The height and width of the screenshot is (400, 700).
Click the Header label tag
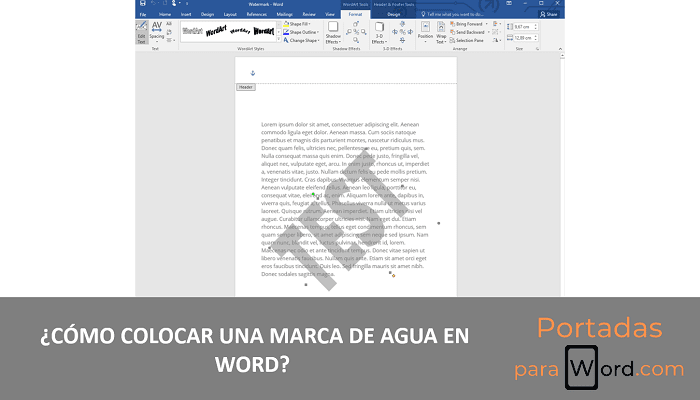coord(246,87)
